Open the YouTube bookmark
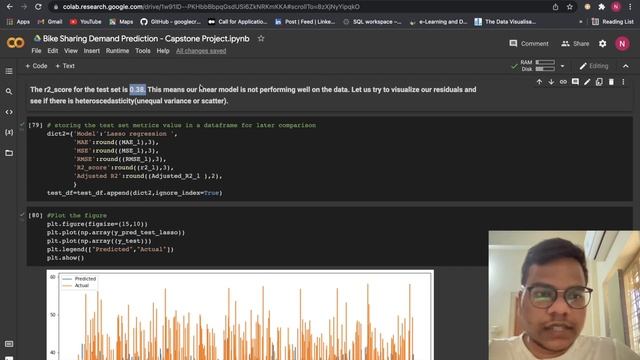Screen dimensions: 640x360 point(85,22)
